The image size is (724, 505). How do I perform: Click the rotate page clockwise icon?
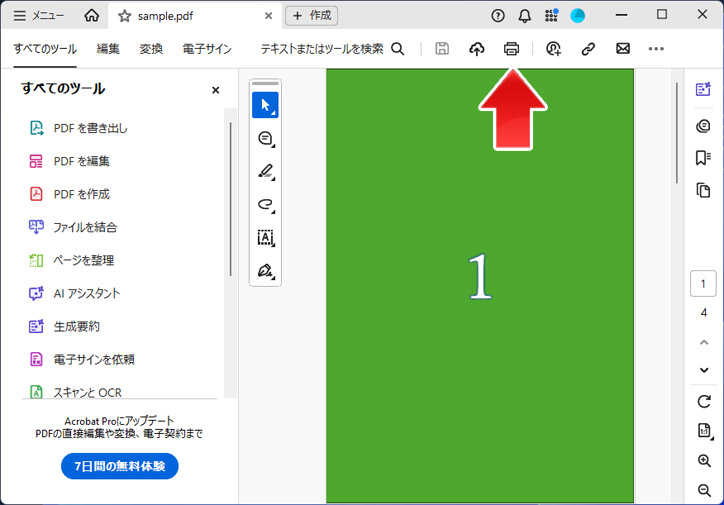click(x=704, y=402)
